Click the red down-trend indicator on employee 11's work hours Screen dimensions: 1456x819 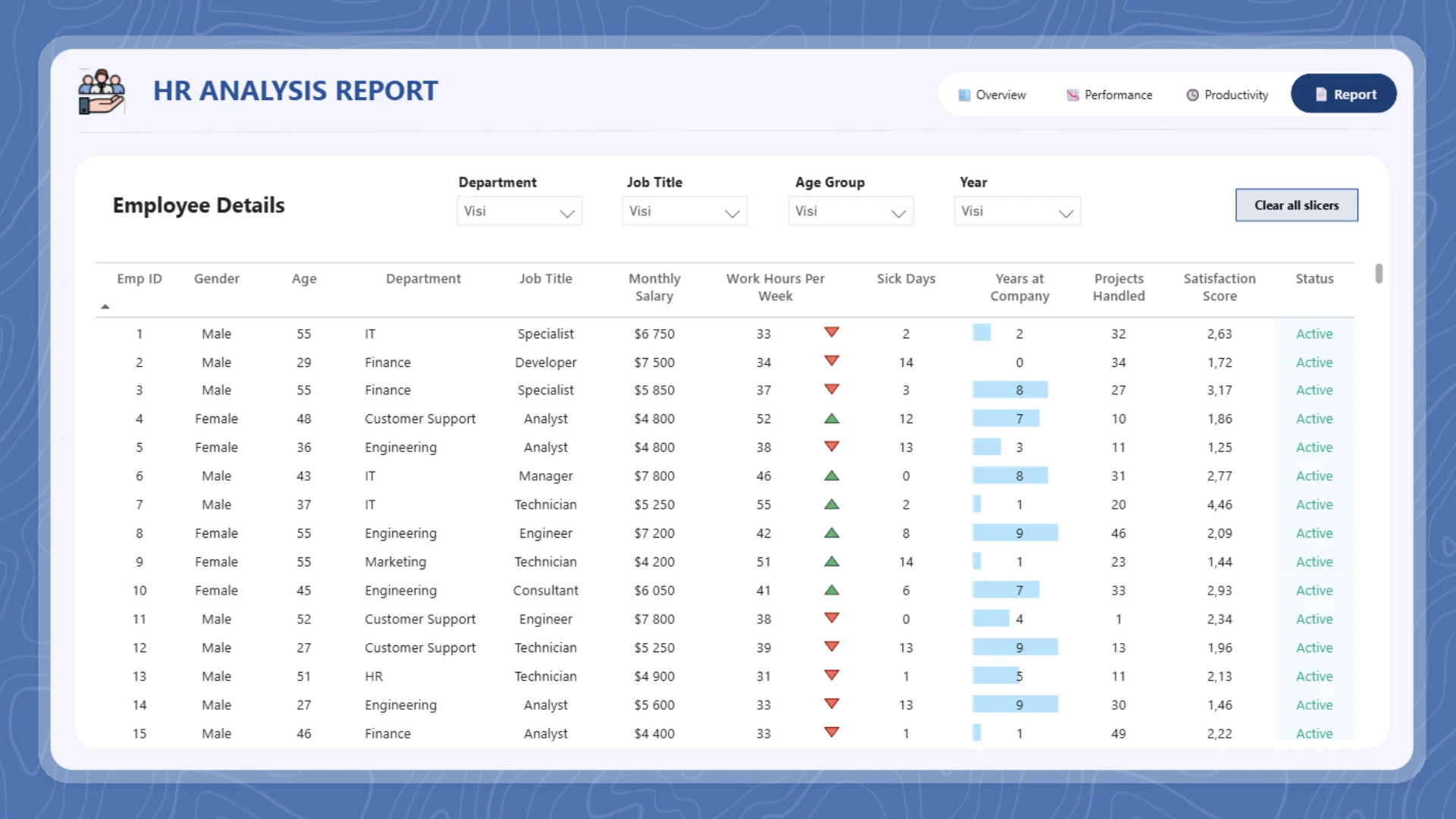832,617
